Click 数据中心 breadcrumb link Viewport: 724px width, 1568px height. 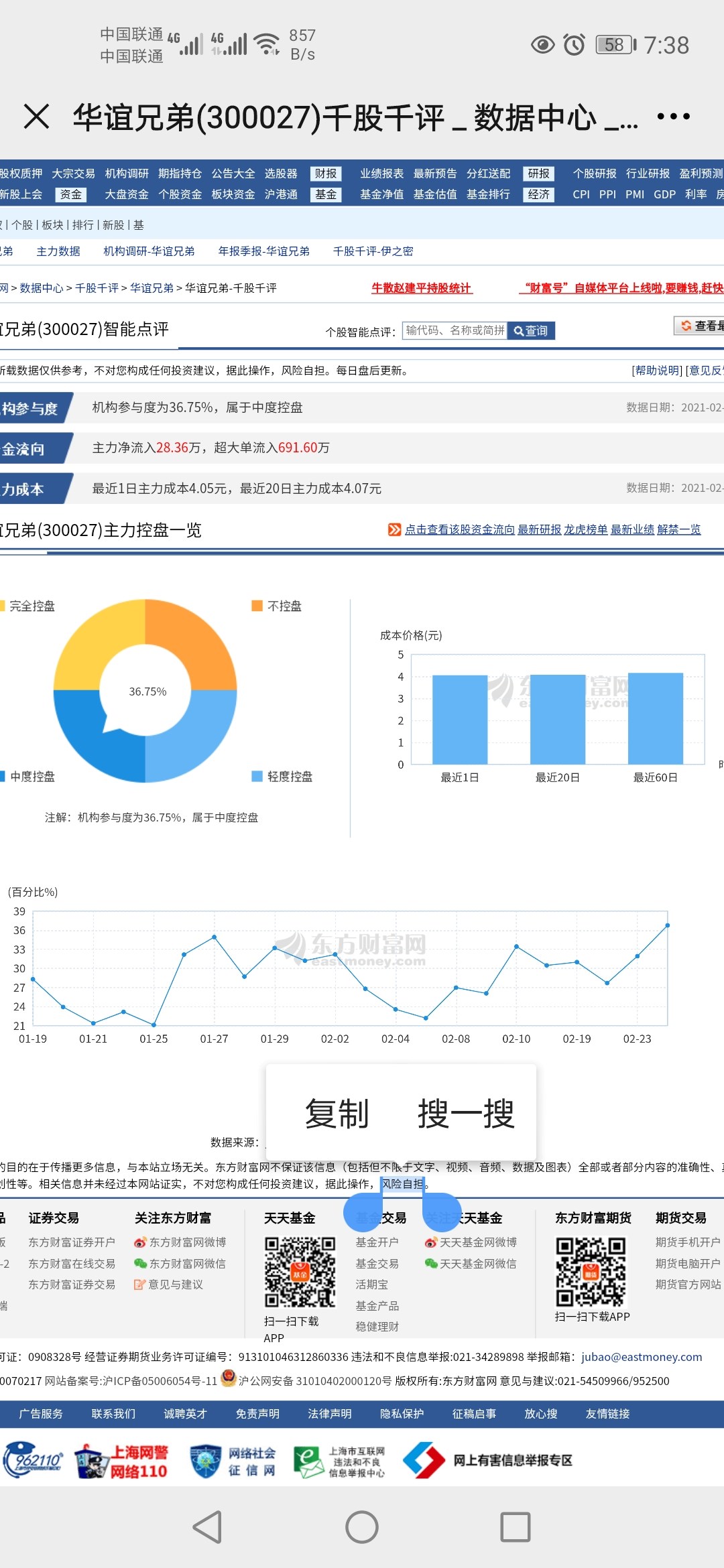click(42, 288)
